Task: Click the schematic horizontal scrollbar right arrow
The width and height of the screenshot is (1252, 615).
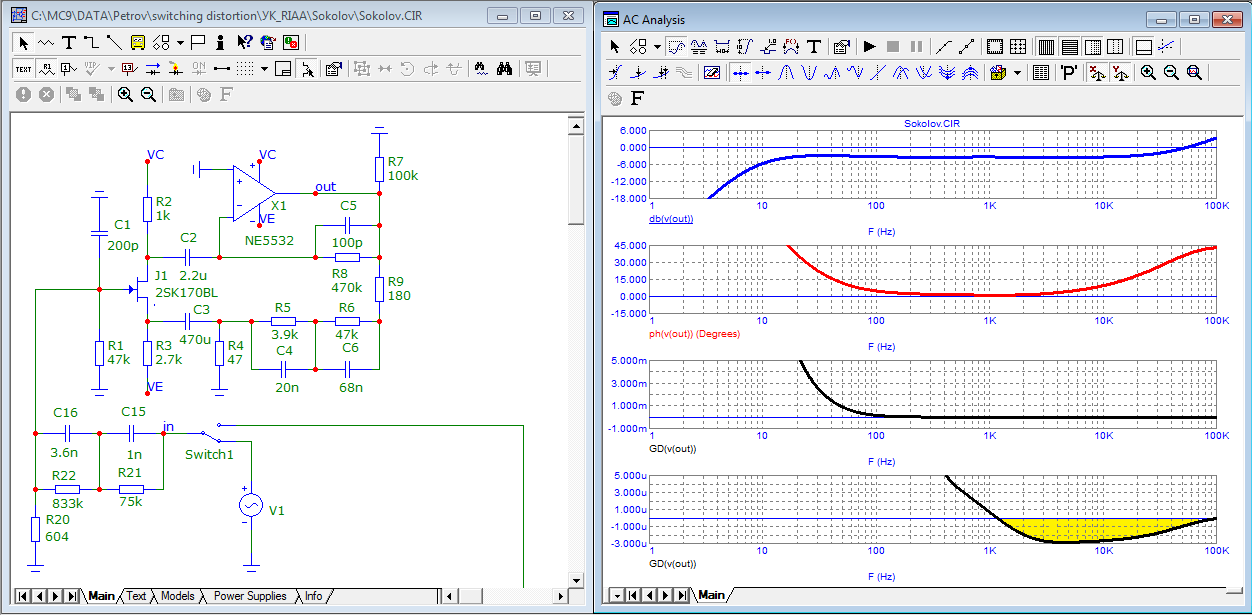Action: (x=559, y=596)
